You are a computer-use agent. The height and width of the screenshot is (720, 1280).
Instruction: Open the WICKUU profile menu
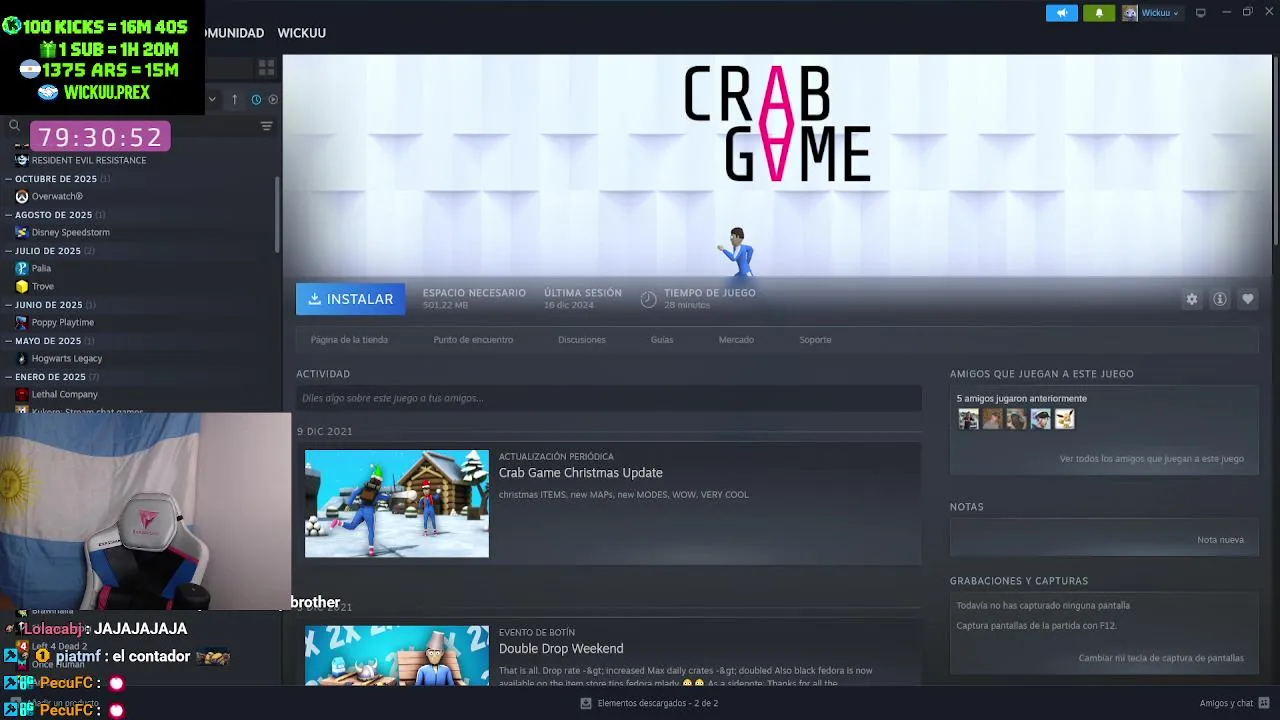301,33
